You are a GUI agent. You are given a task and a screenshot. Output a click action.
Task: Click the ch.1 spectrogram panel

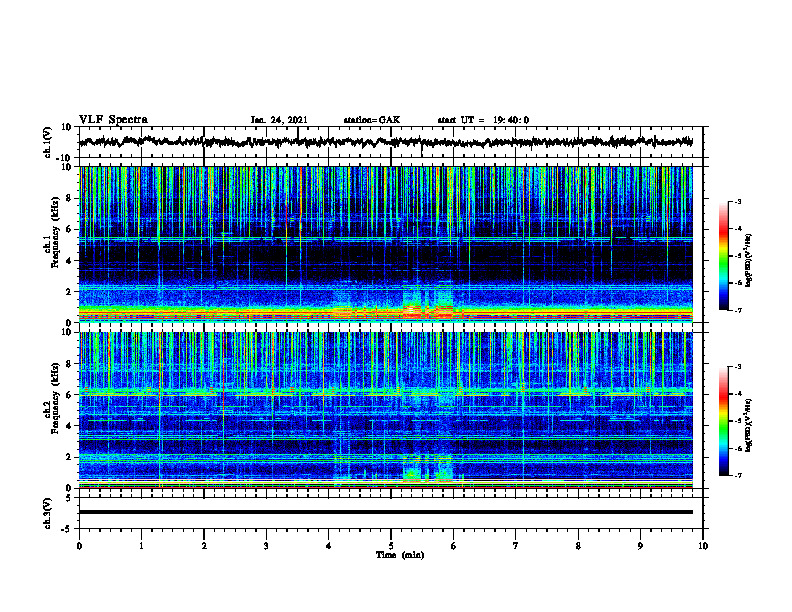(x=385, y=244)
